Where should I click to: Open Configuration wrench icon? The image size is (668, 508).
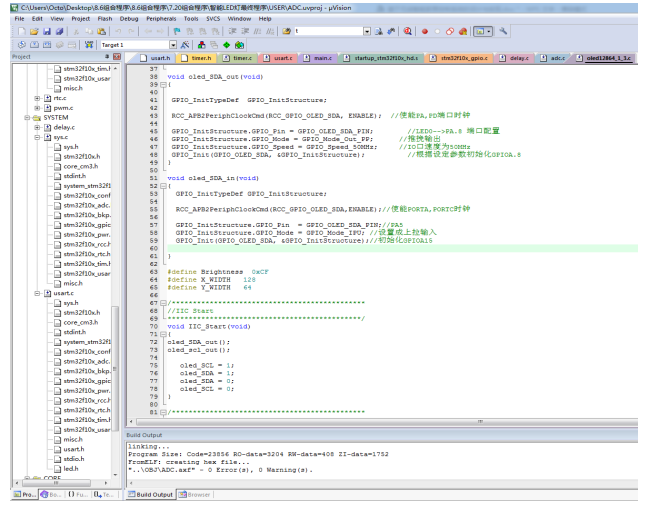click(x=503, y=31)
